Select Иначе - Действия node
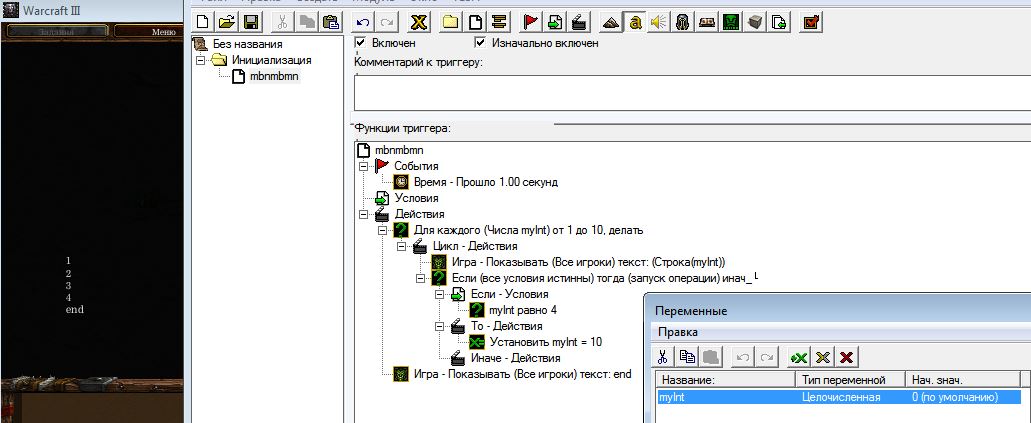Viewport: 1031px width, 423px height. [516, 359]
